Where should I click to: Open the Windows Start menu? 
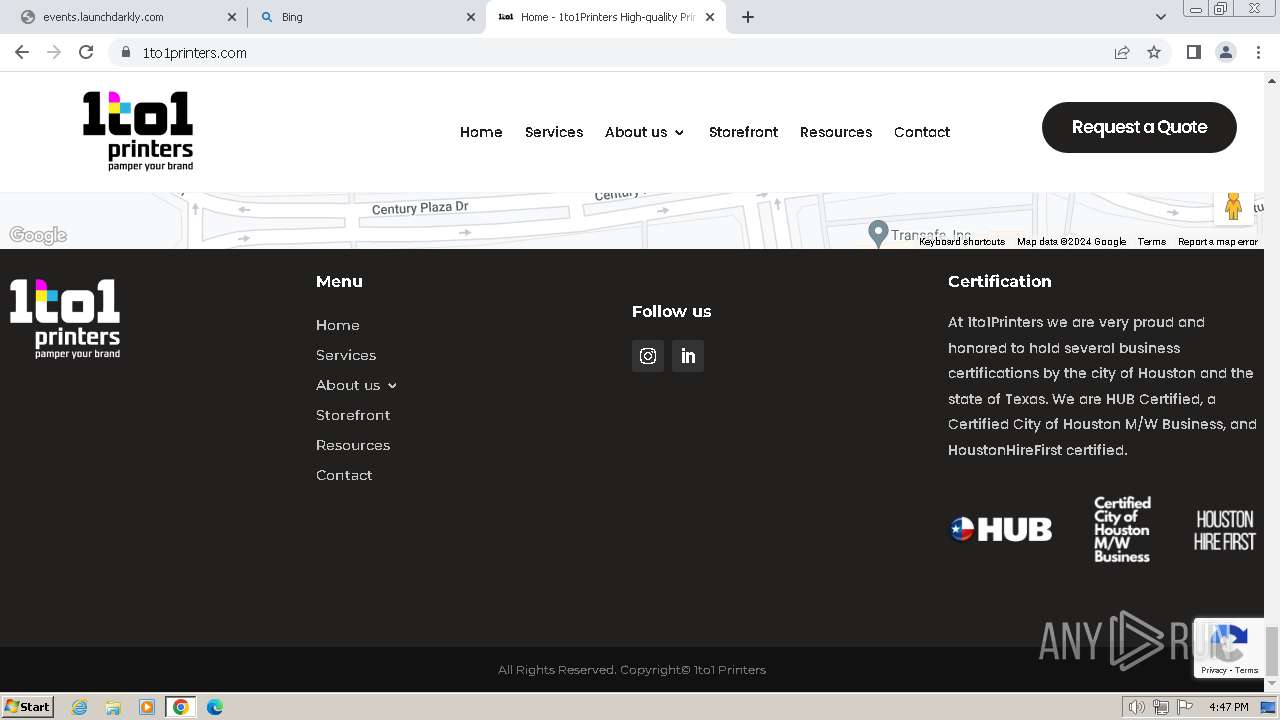[x=27, y=706]
